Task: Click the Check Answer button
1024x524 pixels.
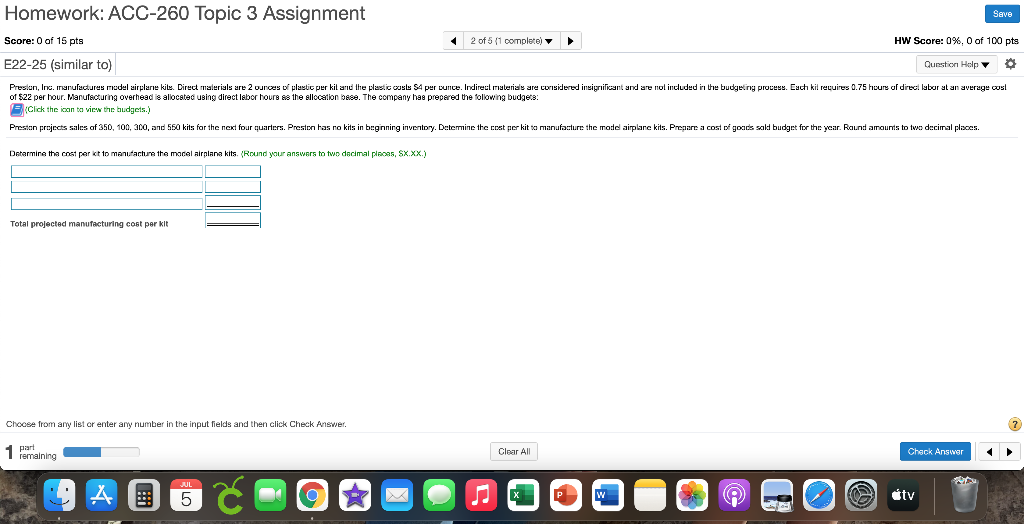Action: click(x=935, y=451)
